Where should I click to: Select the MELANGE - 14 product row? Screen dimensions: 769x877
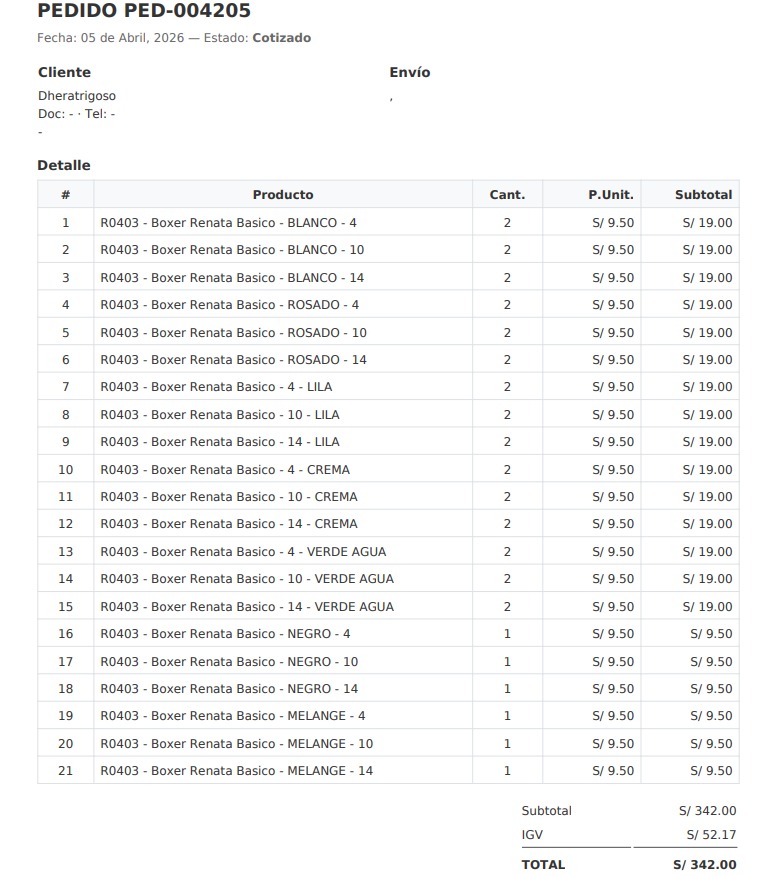point(236,771)
